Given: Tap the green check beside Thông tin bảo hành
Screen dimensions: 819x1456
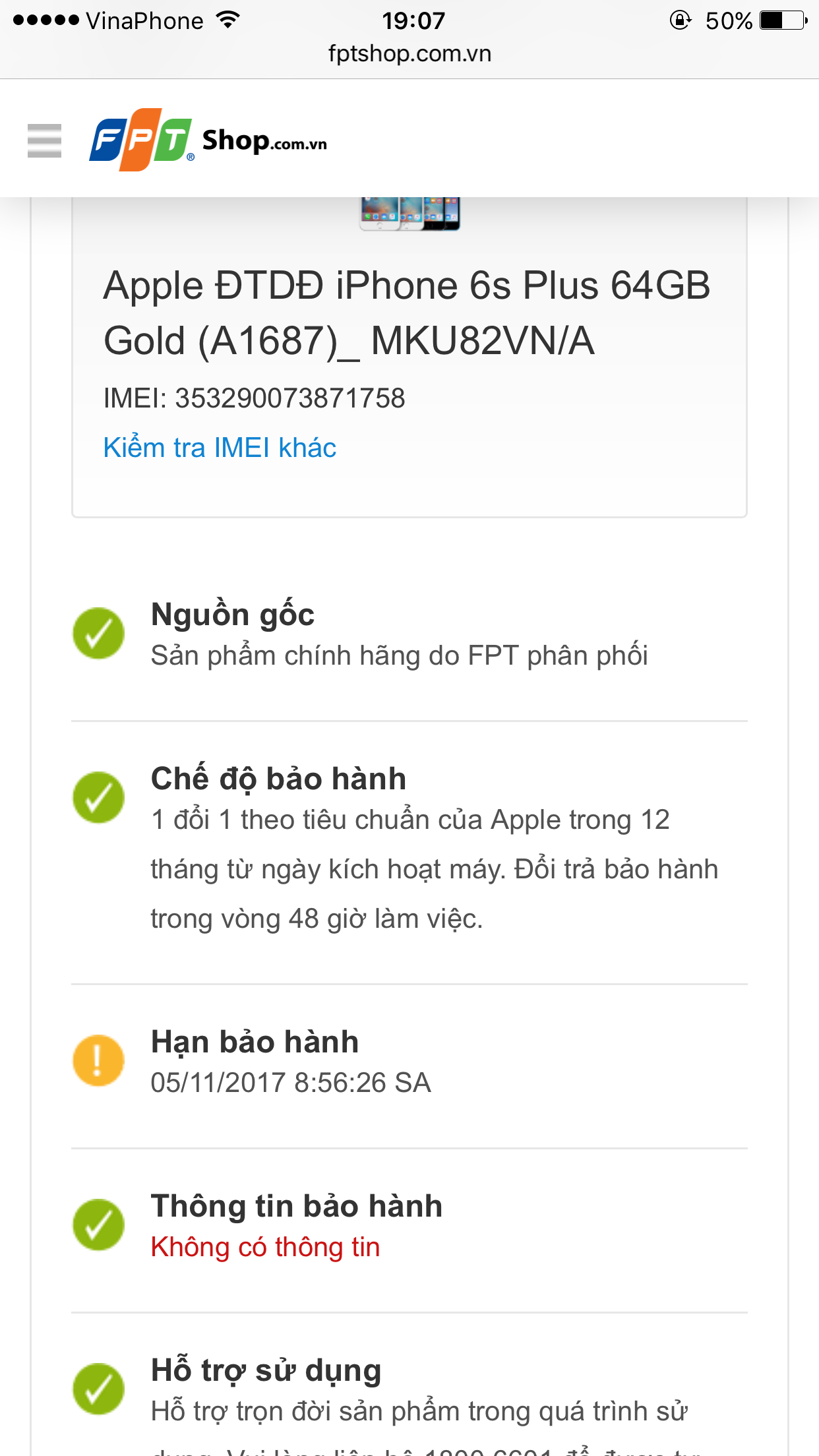Looking at the screenshot, I should tap(98, 1225).
